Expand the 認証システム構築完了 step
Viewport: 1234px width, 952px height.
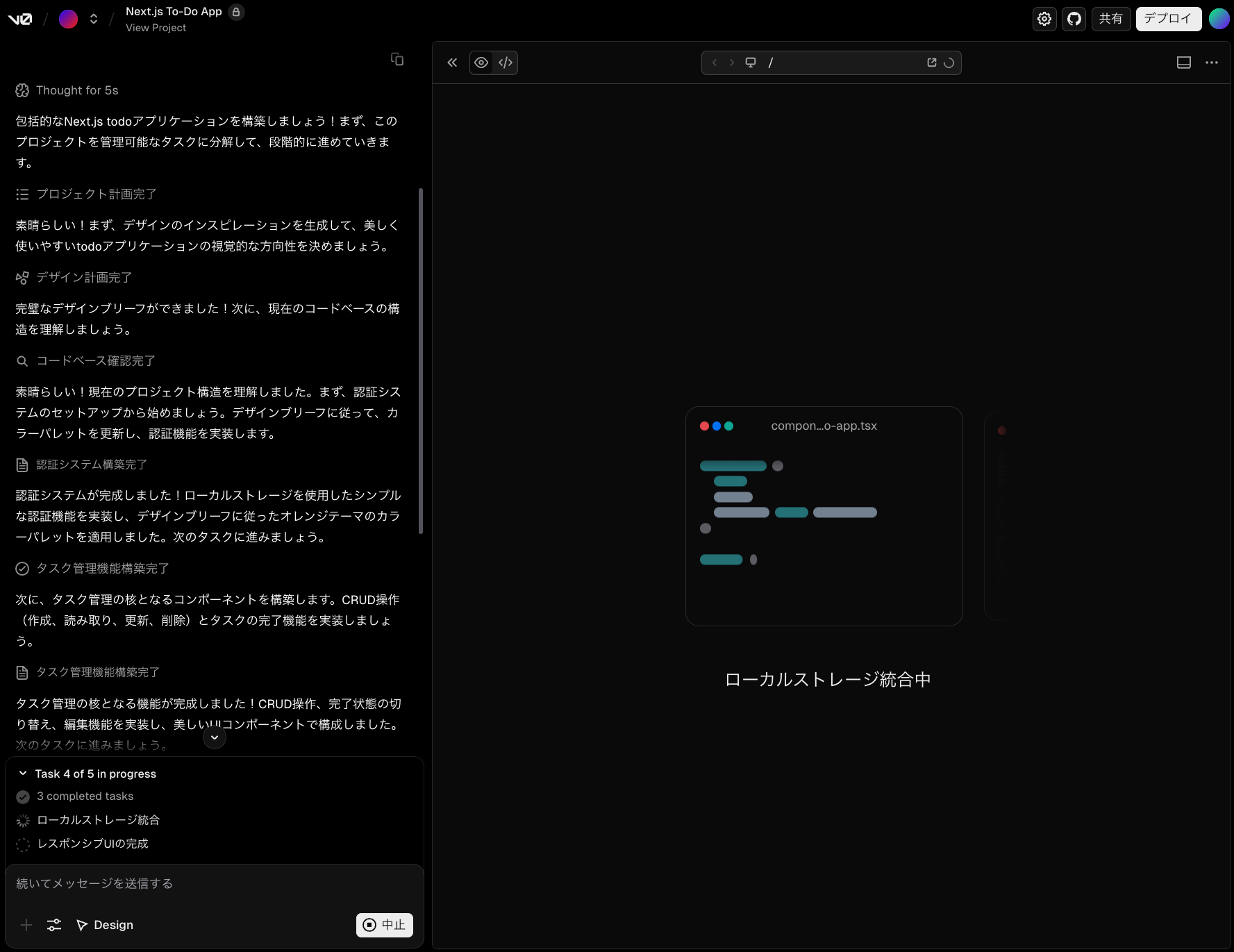82,465
